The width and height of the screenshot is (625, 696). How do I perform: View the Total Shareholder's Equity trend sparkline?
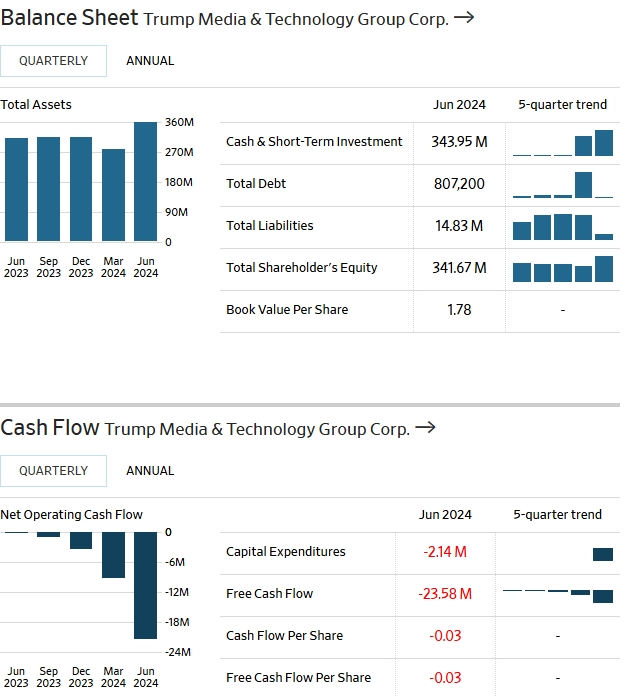563,269
